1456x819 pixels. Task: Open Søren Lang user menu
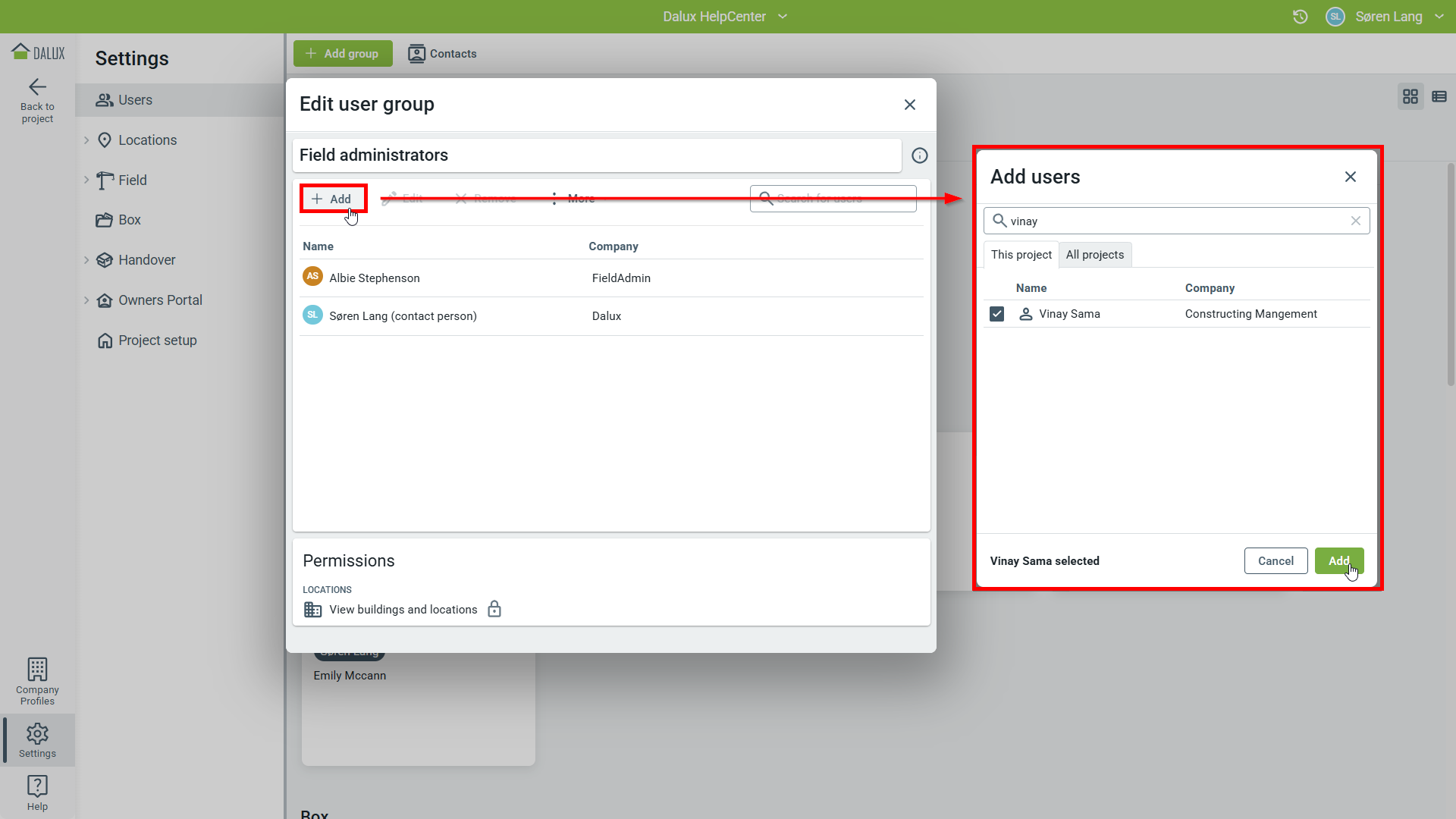click(1388, 17)
